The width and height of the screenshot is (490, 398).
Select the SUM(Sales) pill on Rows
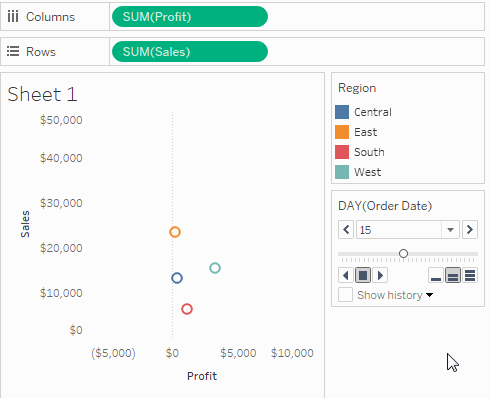190,52
